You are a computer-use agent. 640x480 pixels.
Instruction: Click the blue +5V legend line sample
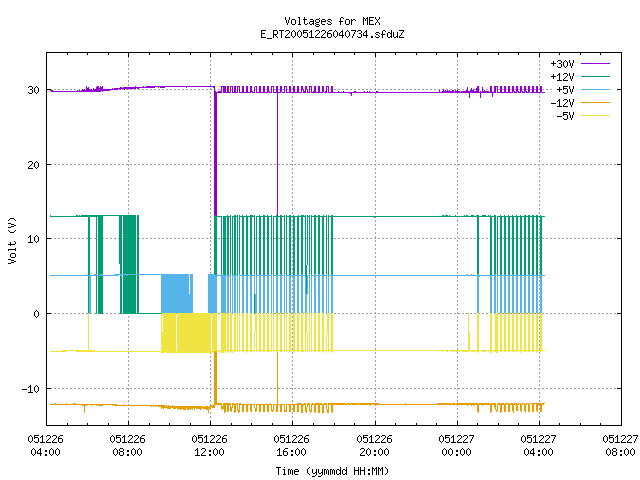pos(595,89)
